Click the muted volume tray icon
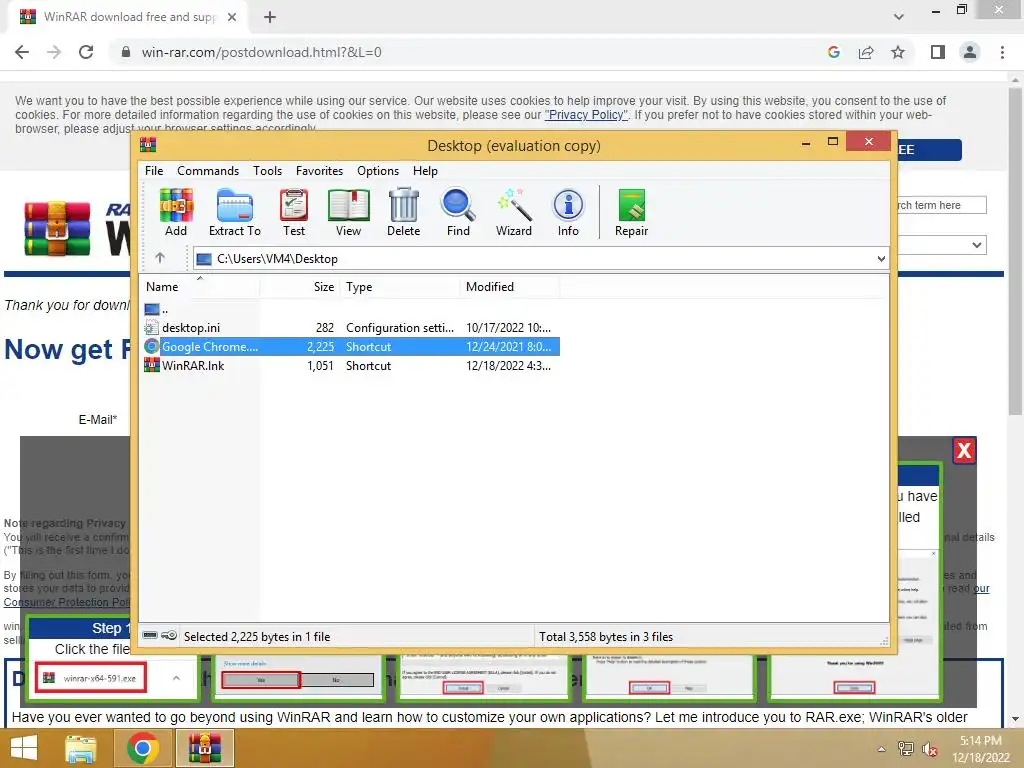 pyautogui.click(x=930, y=749)
